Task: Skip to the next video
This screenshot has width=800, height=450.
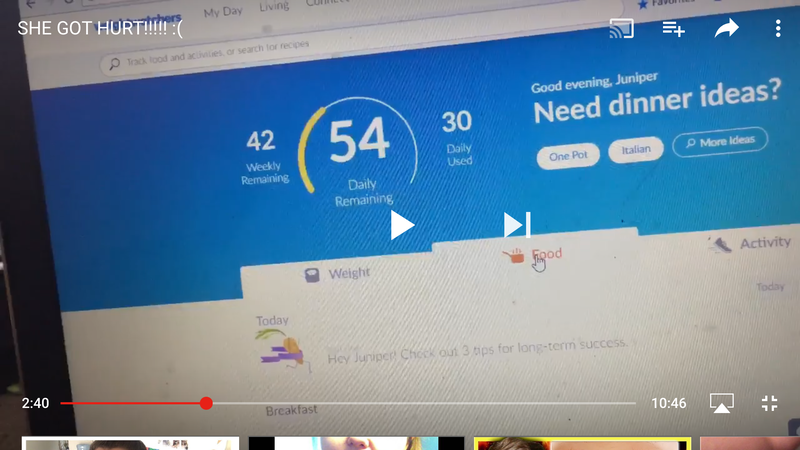Action: (x=517, y=225)
